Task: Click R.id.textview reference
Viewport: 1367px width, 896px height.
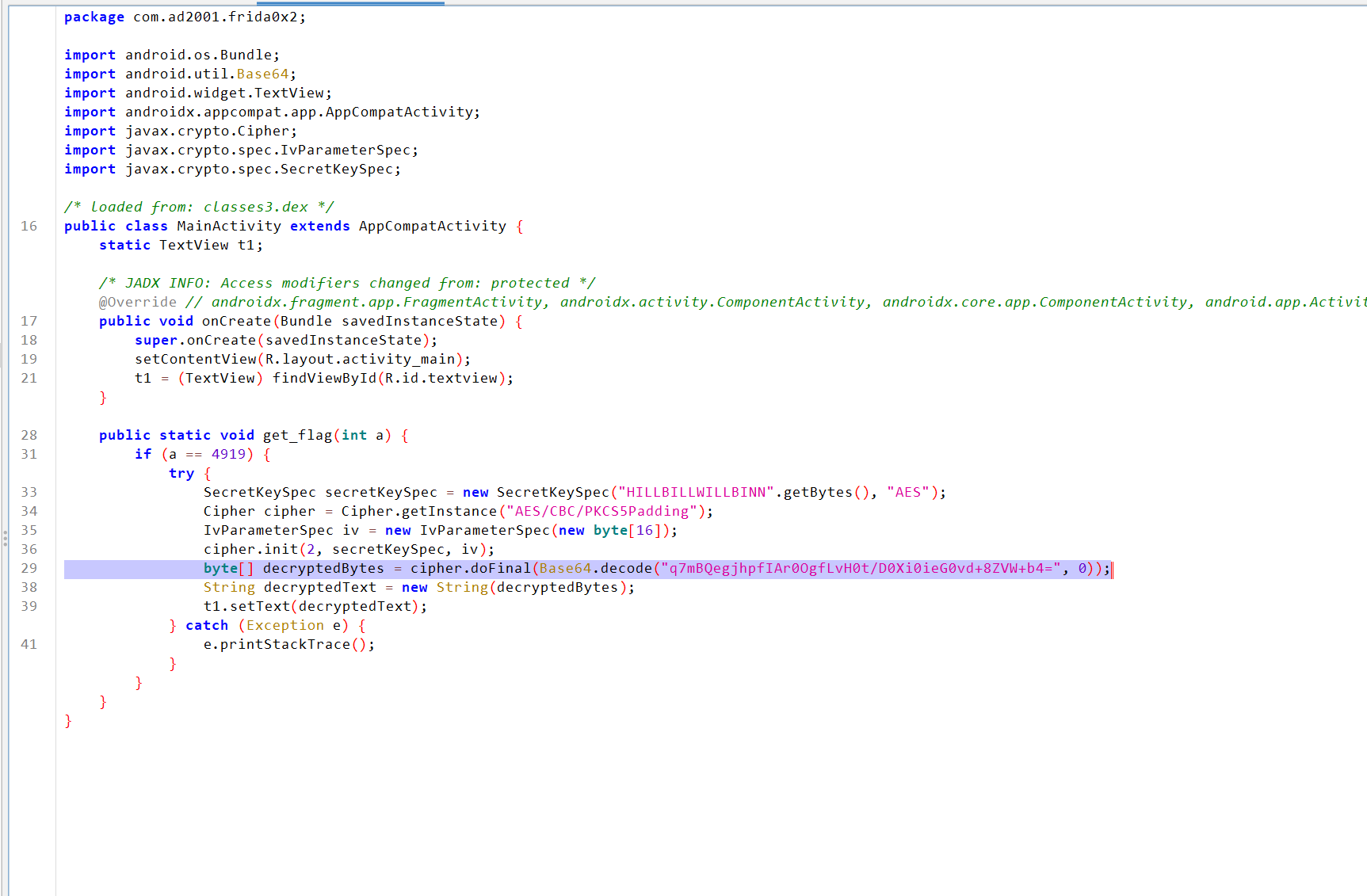Action: click(x=441, y=378)
